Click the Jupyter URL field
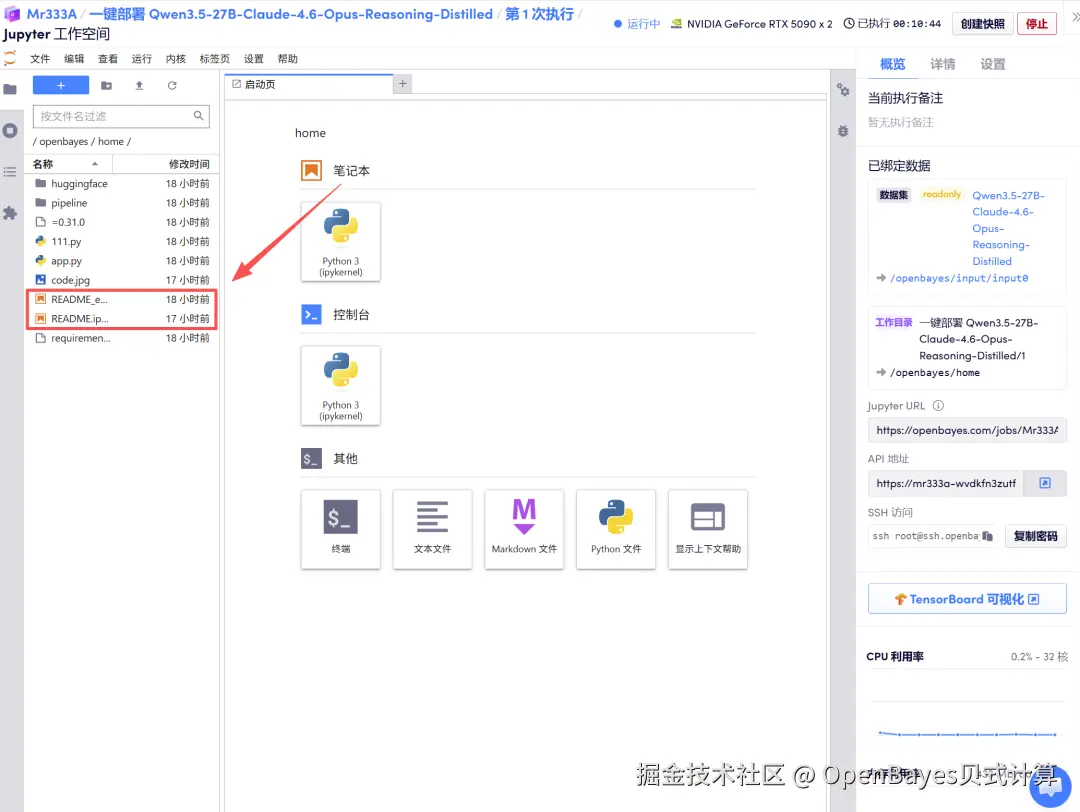 click(x=967, y=430)
